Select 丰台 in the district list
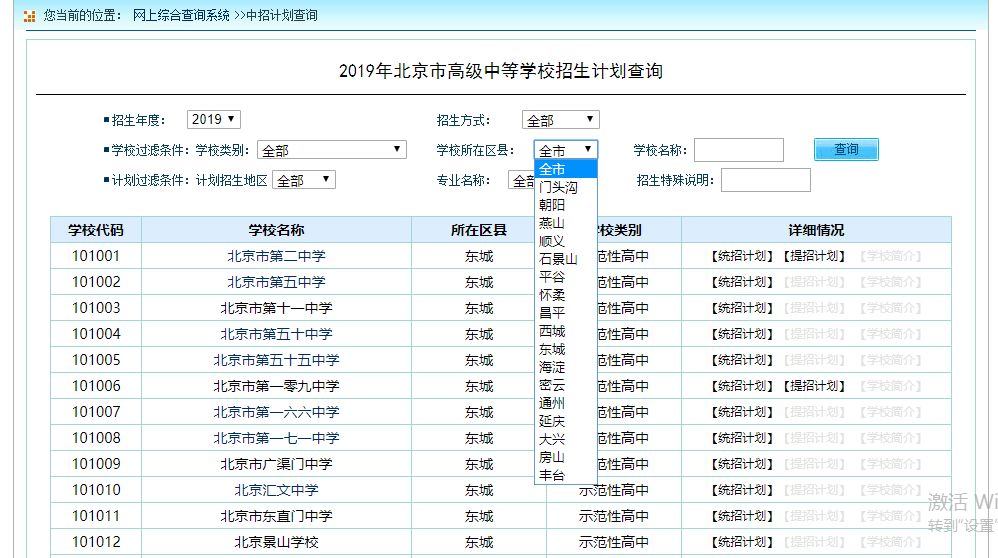Screen dimensions: 998x558 (566, 475)
